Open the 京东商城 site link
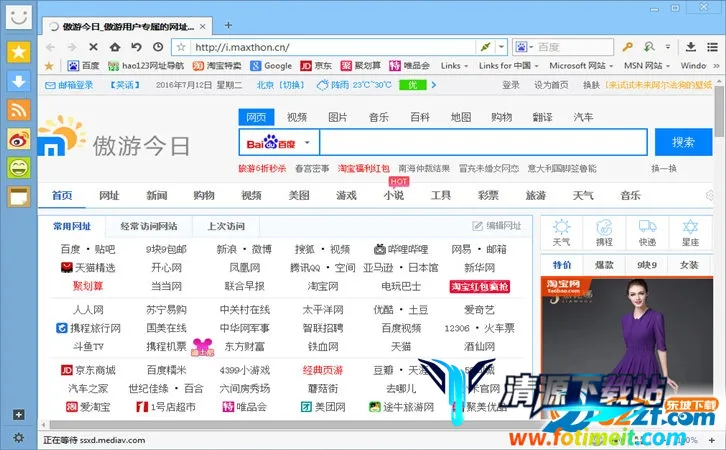This screenshot has height=450, width=726. [88, 370]
